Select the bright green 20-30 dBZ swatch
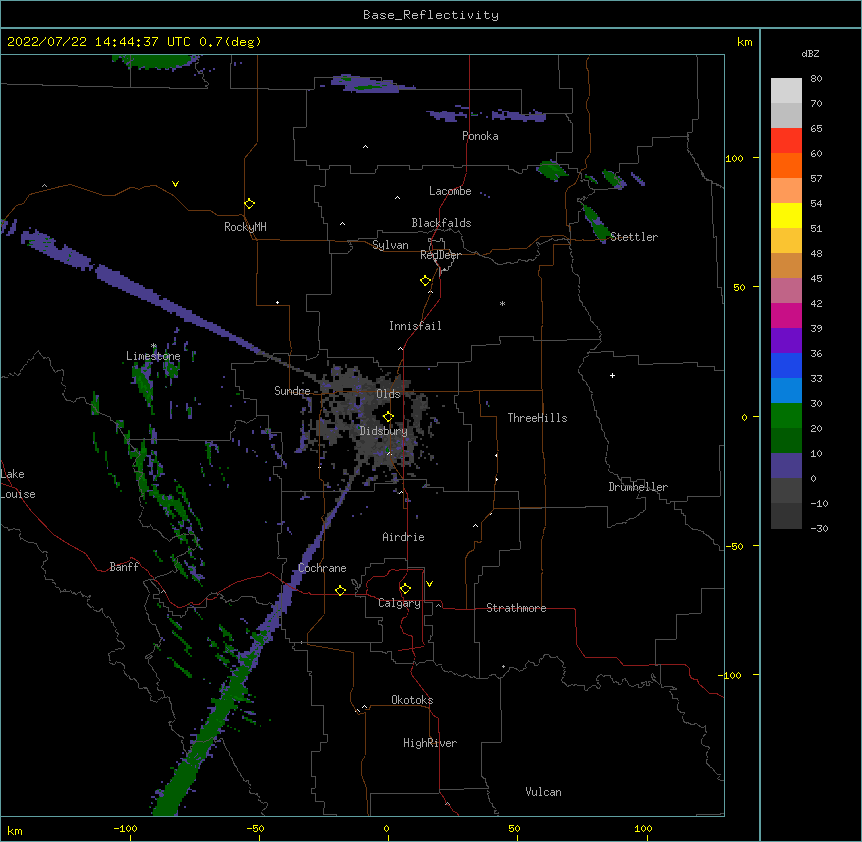 coord(786,416)
